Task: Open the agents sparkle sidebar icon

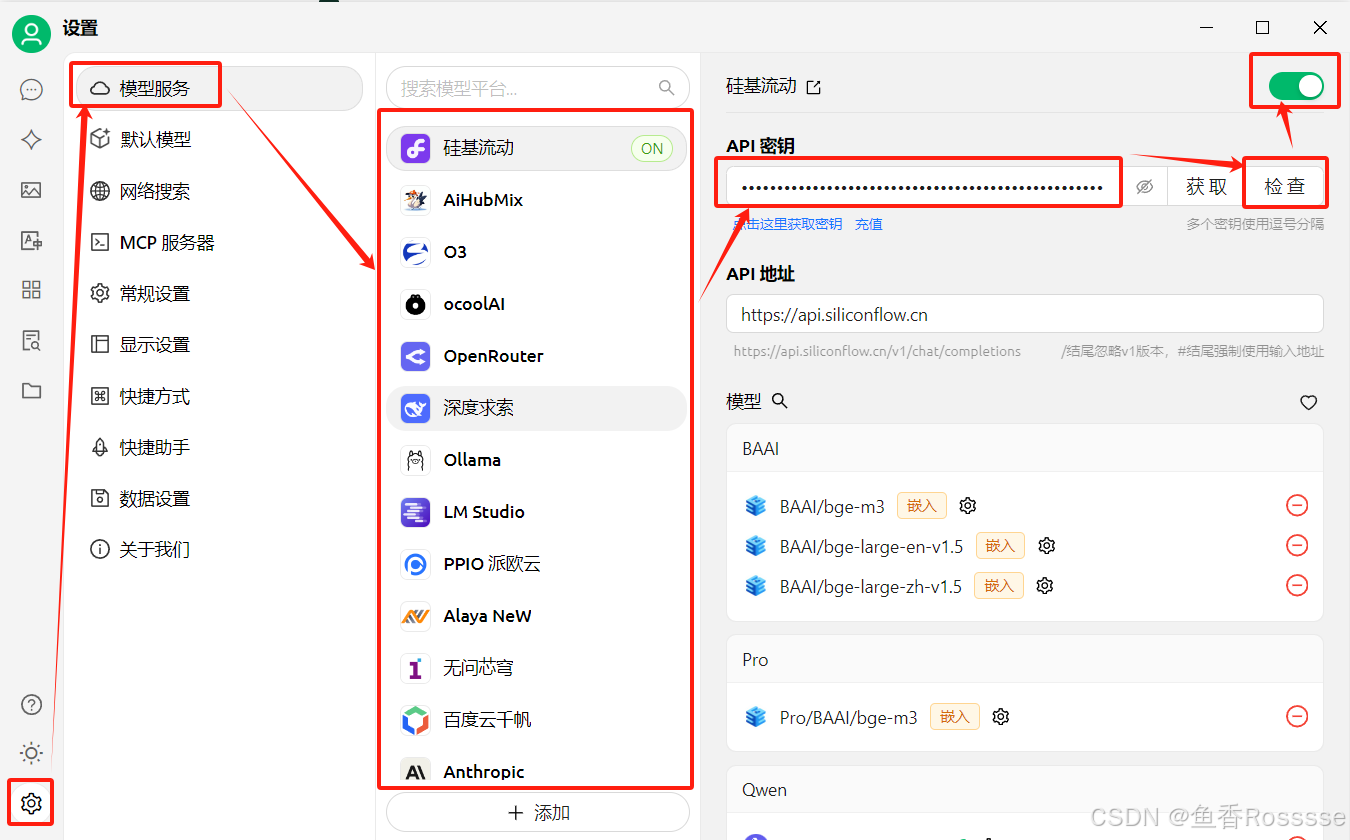Action: (31, 140)
